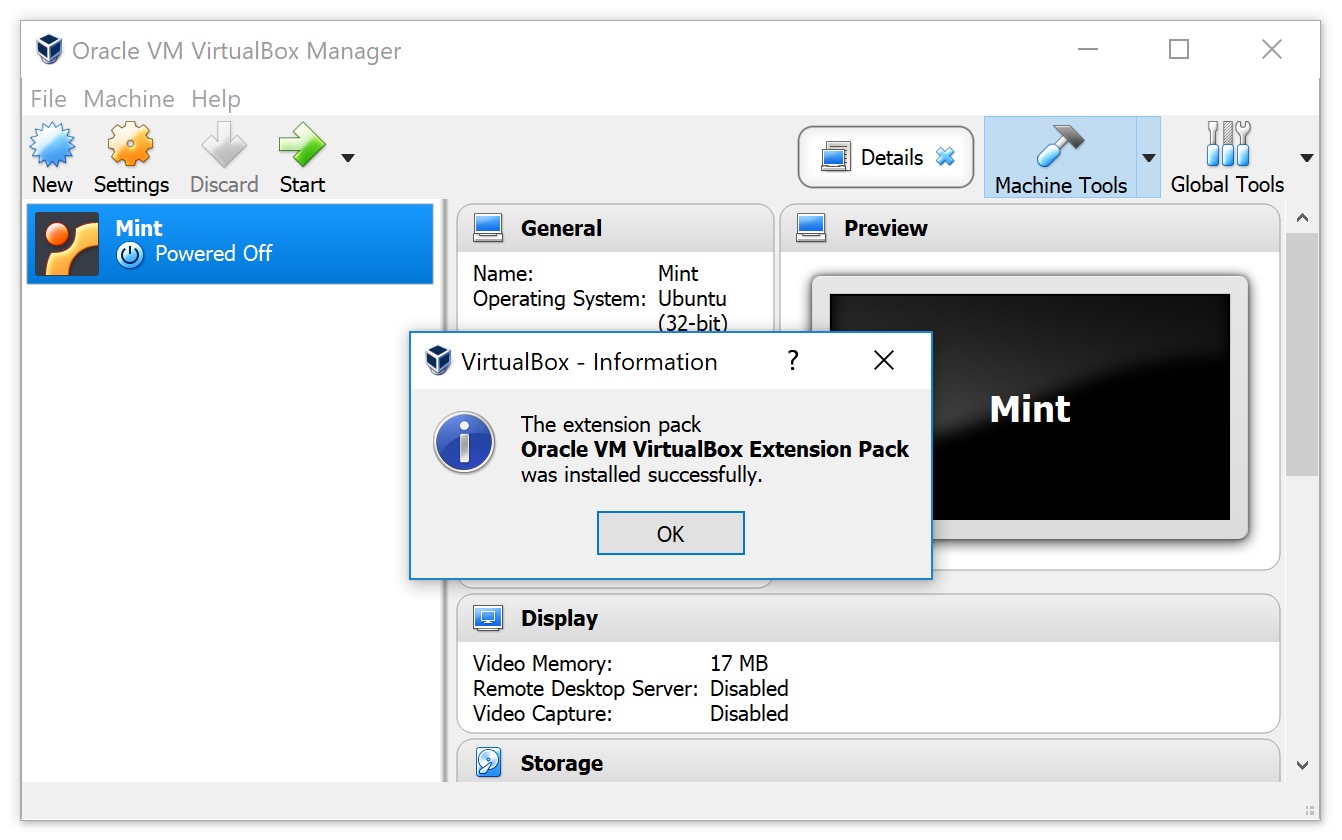Click the Video Capture label
The width and height of the screenshot is (1342, 840).
(542, 713)
